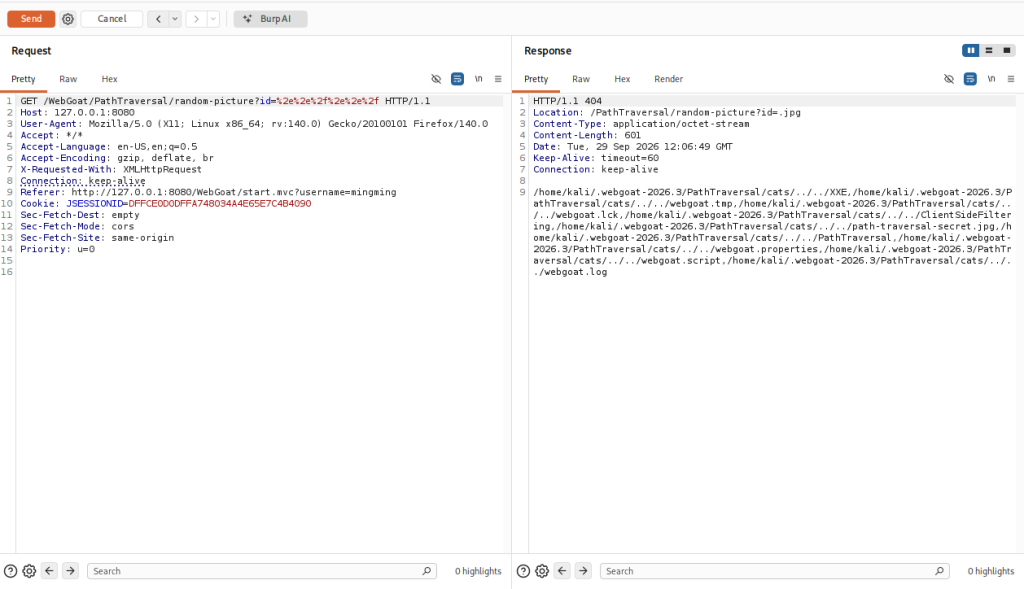Viewport: 1024px width, 589px height.
Task: Go forward to next request in history
Action: pos(196,19)
